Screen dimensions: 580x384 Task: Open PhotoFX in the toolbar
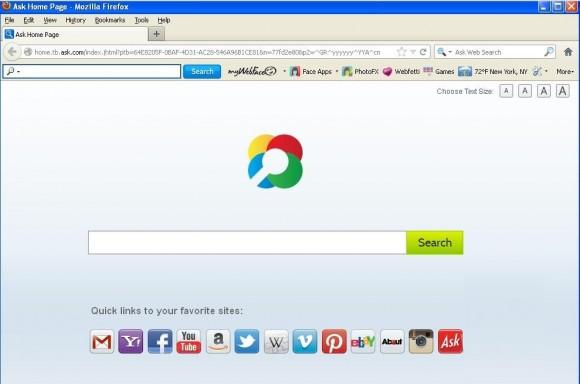[360, 71]
